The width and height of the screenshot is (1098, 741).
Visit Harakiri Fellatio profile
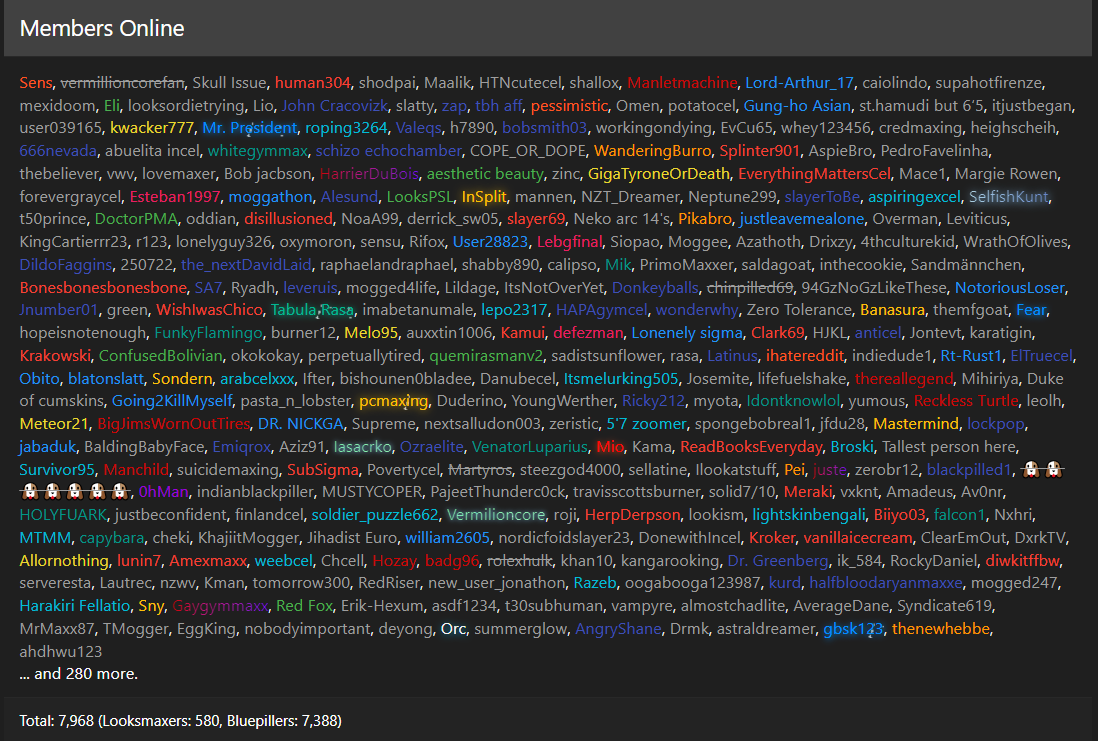pyautogui.click(x=75, y=606)
